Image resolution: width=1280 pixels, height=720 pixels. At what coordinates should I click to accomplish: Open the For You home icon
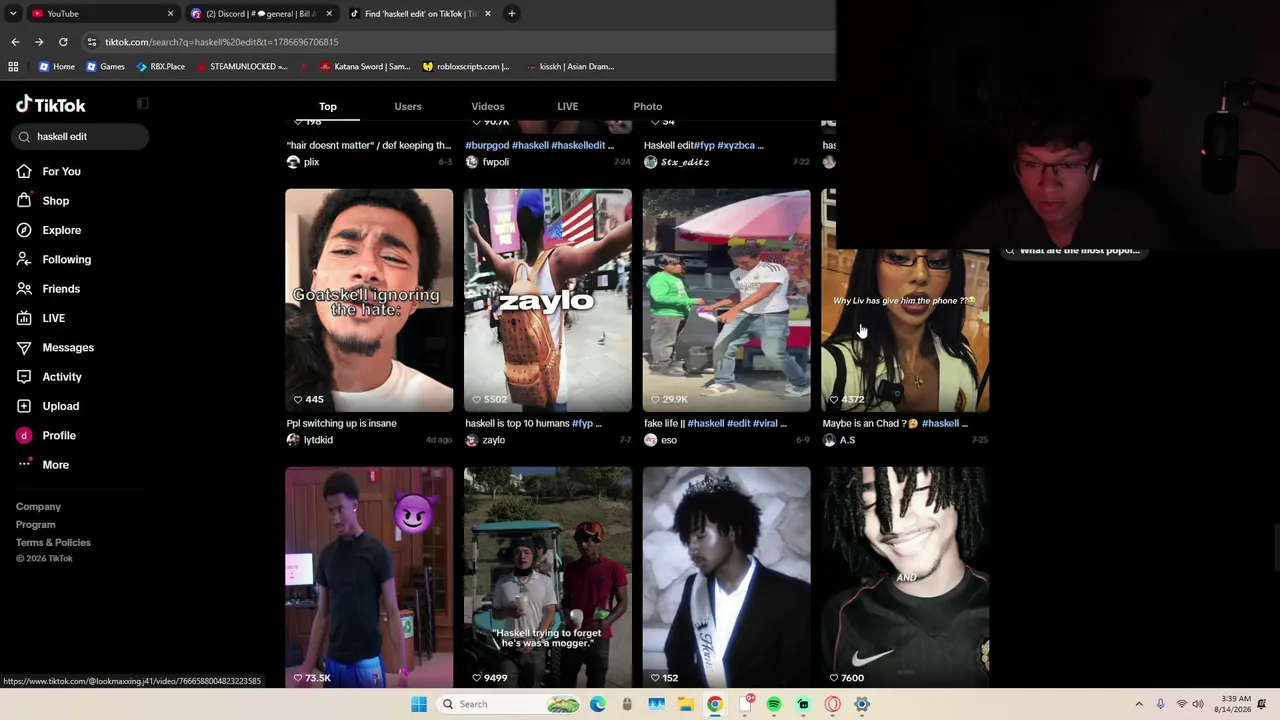(24, 172)
